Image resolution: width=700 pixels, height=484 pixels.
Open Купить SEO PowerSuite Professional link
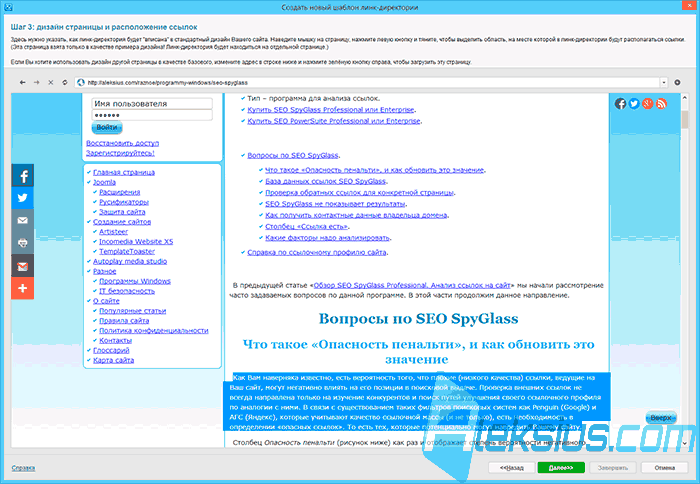pos(334,121)
